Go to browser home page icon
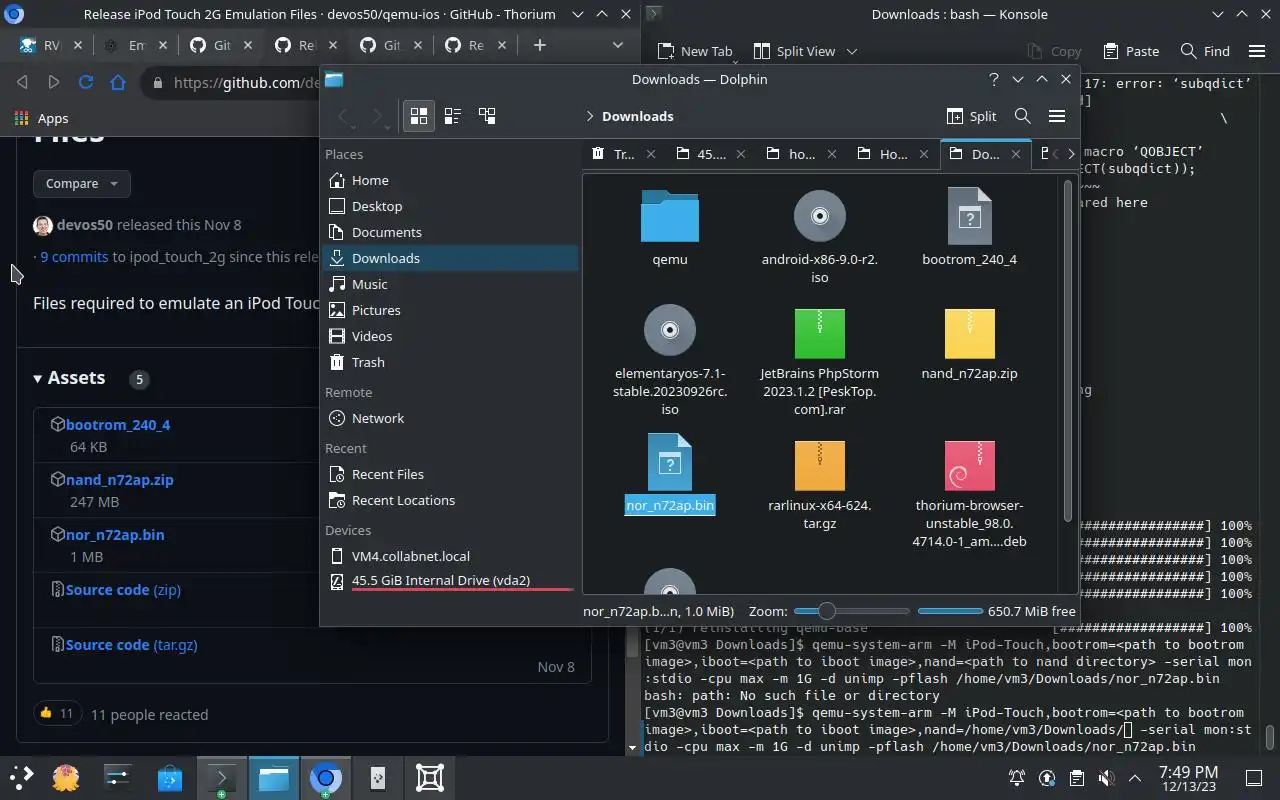The width and height of the screenshot is (1280, 800). click(x=118, y=83)
